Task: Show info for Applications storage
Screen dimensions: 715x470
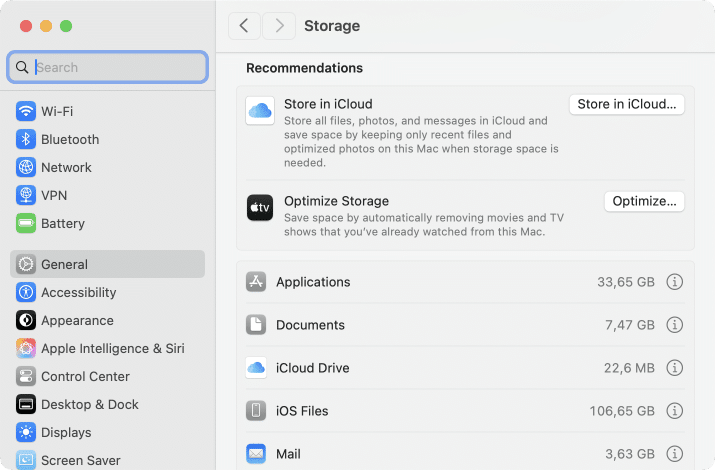Action: click(674, 282)
